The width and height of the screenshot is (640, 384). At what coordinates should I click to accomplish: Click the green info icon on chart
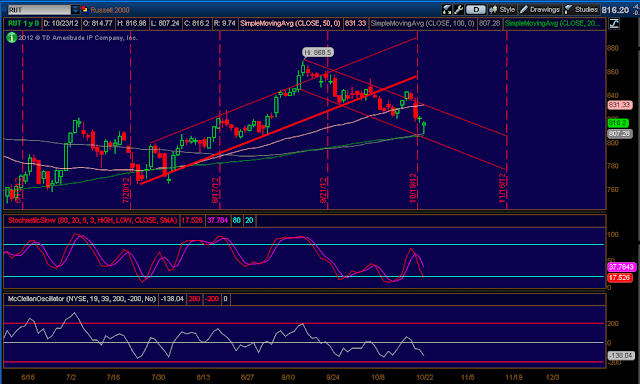11,38
